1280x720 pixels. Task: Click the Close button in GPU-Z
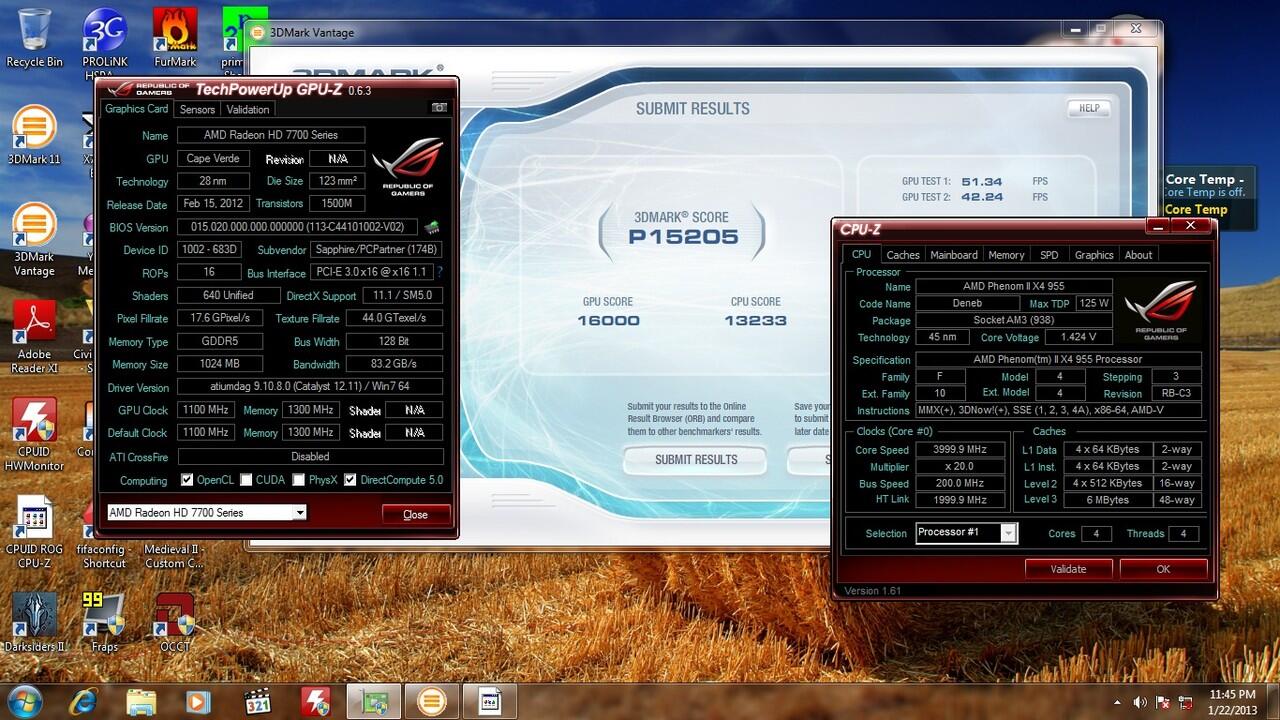pyautogui.click(x=415, y=514)
